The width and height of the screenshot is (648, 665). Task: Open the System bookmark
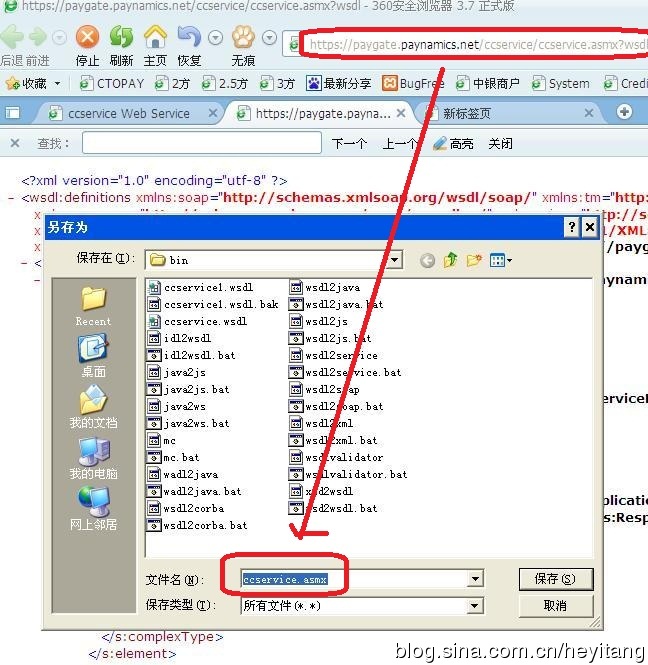(x=561, y=84)
